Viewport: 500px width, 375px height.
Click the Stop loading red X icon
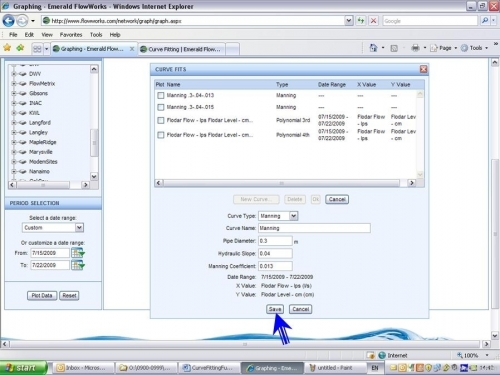[x=374, y=21]
